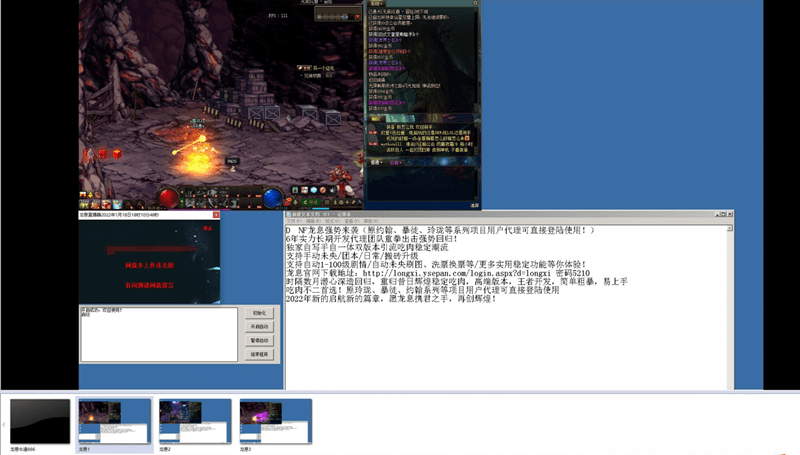Open the chat panel settings gear icon
The width and height of the screenshot is (800, 455).
[x=475, y=3]
